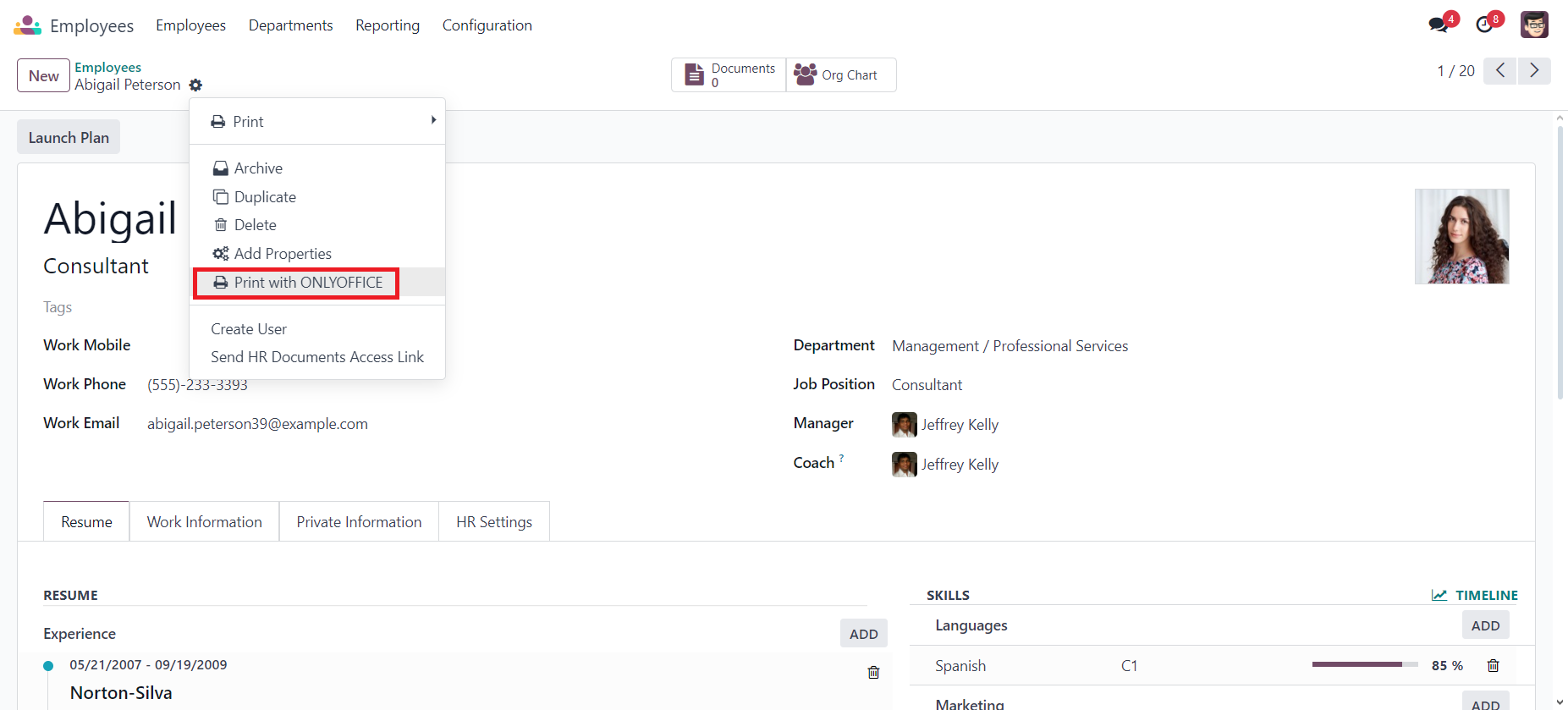Click the Employees app logo icon

coord(27,25)
